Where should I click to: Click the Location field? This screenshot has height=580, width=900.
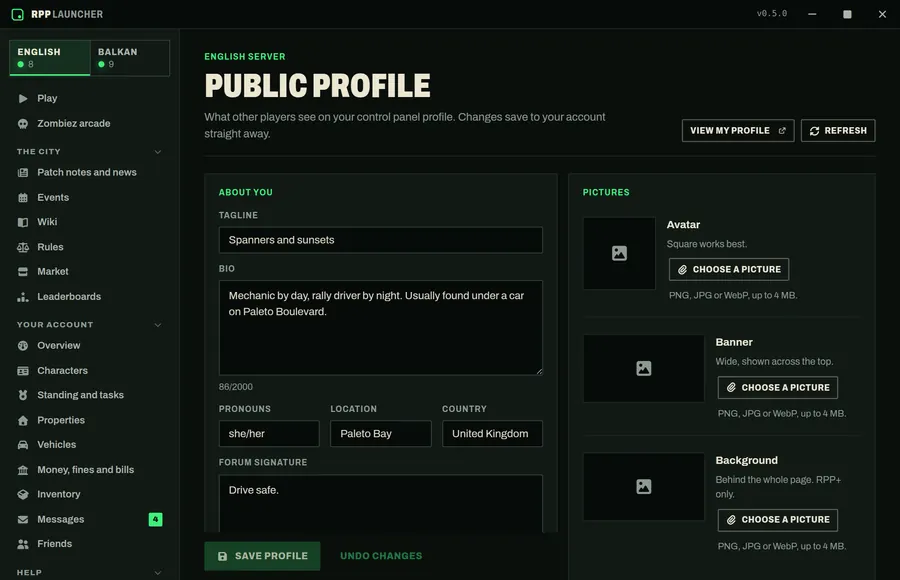[381, 434]
